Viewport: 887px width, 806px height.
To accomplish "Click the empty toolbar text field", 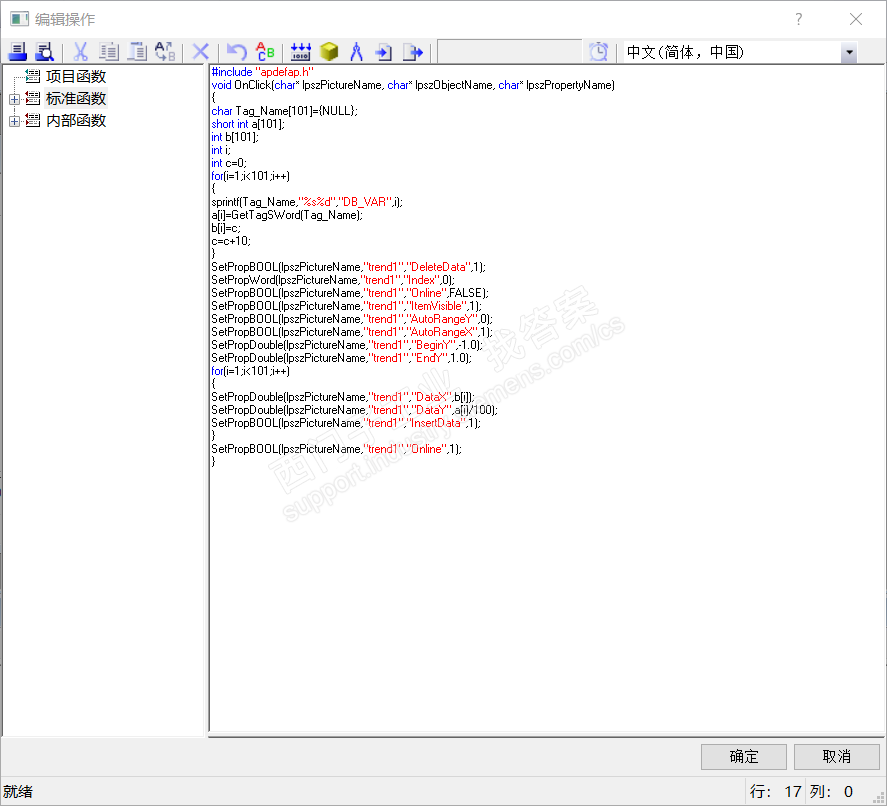I will click(510, 52).
